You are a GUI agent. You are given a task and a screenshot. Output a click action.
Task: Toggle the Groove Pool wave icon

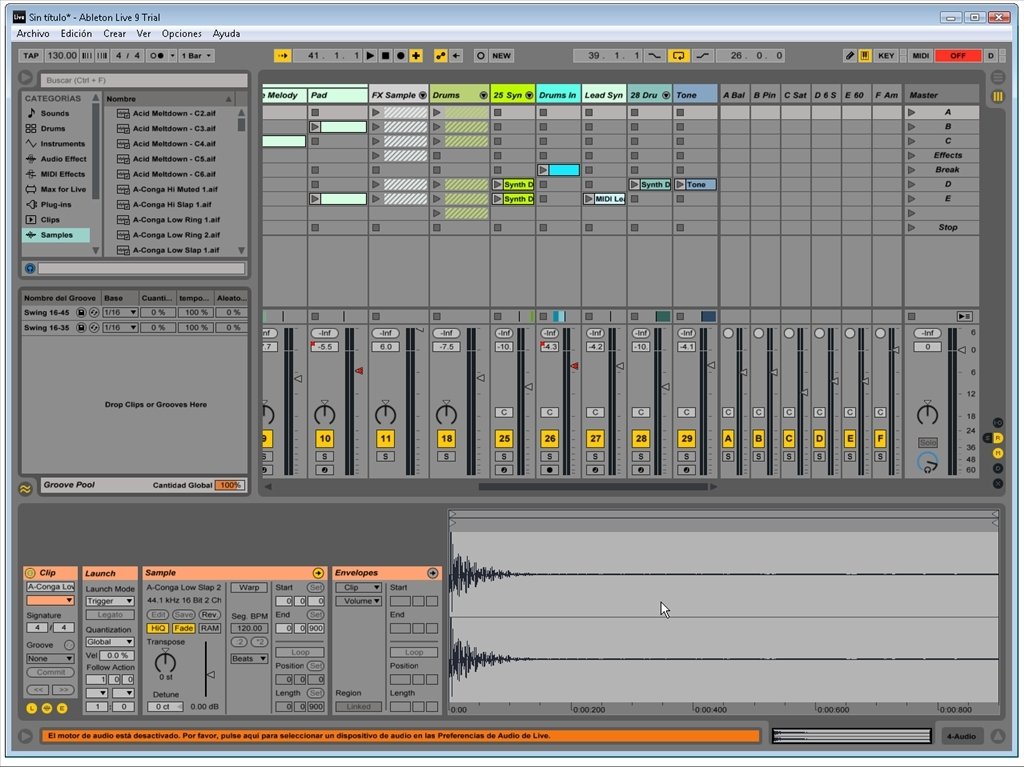coord(25,488)
